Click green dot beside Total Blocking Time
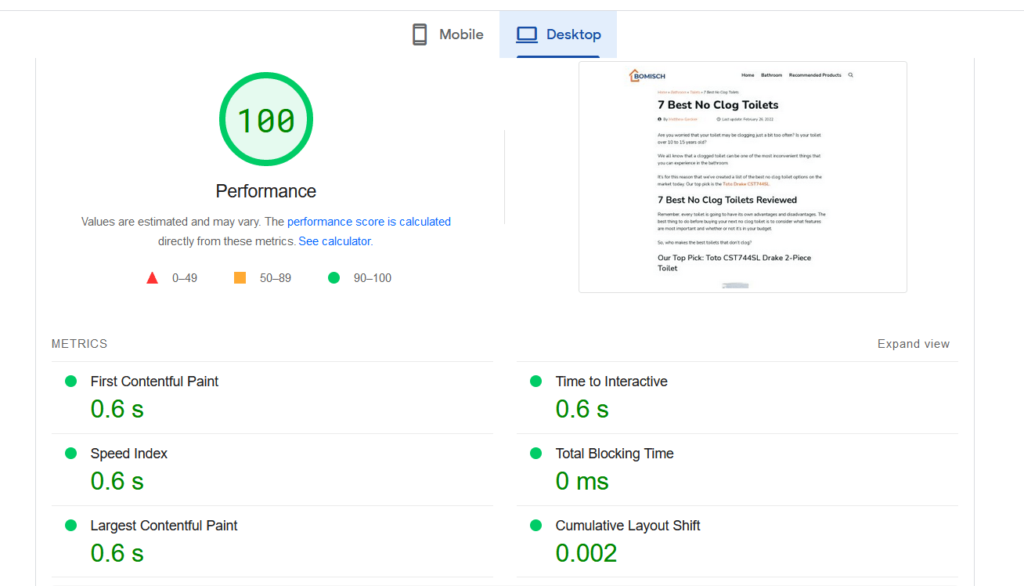The width and height of the screenshot is (1024, 586). click(536, 453)
